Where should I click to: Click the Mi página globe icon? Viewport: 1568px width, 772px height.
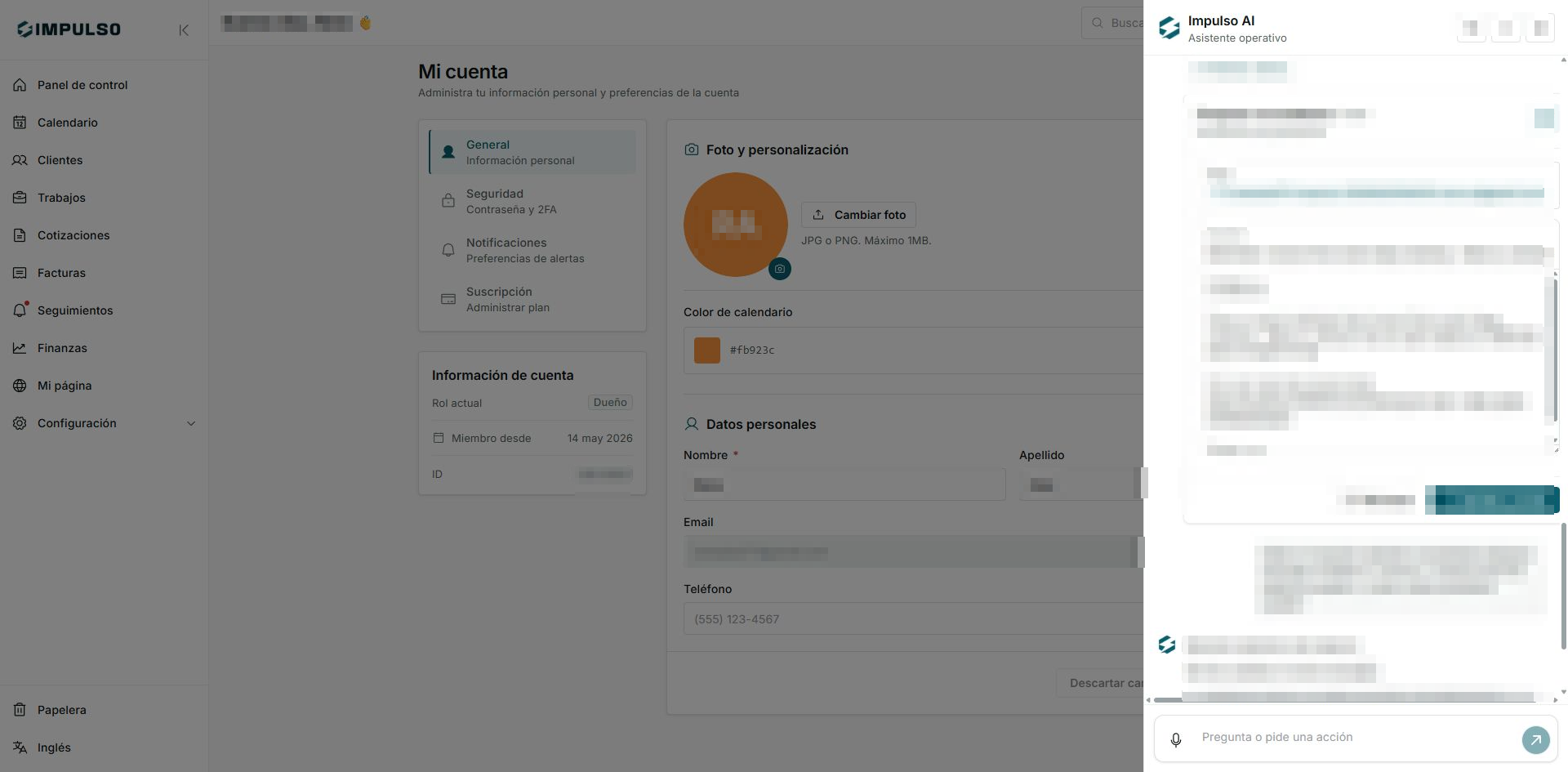click(20, 386)
